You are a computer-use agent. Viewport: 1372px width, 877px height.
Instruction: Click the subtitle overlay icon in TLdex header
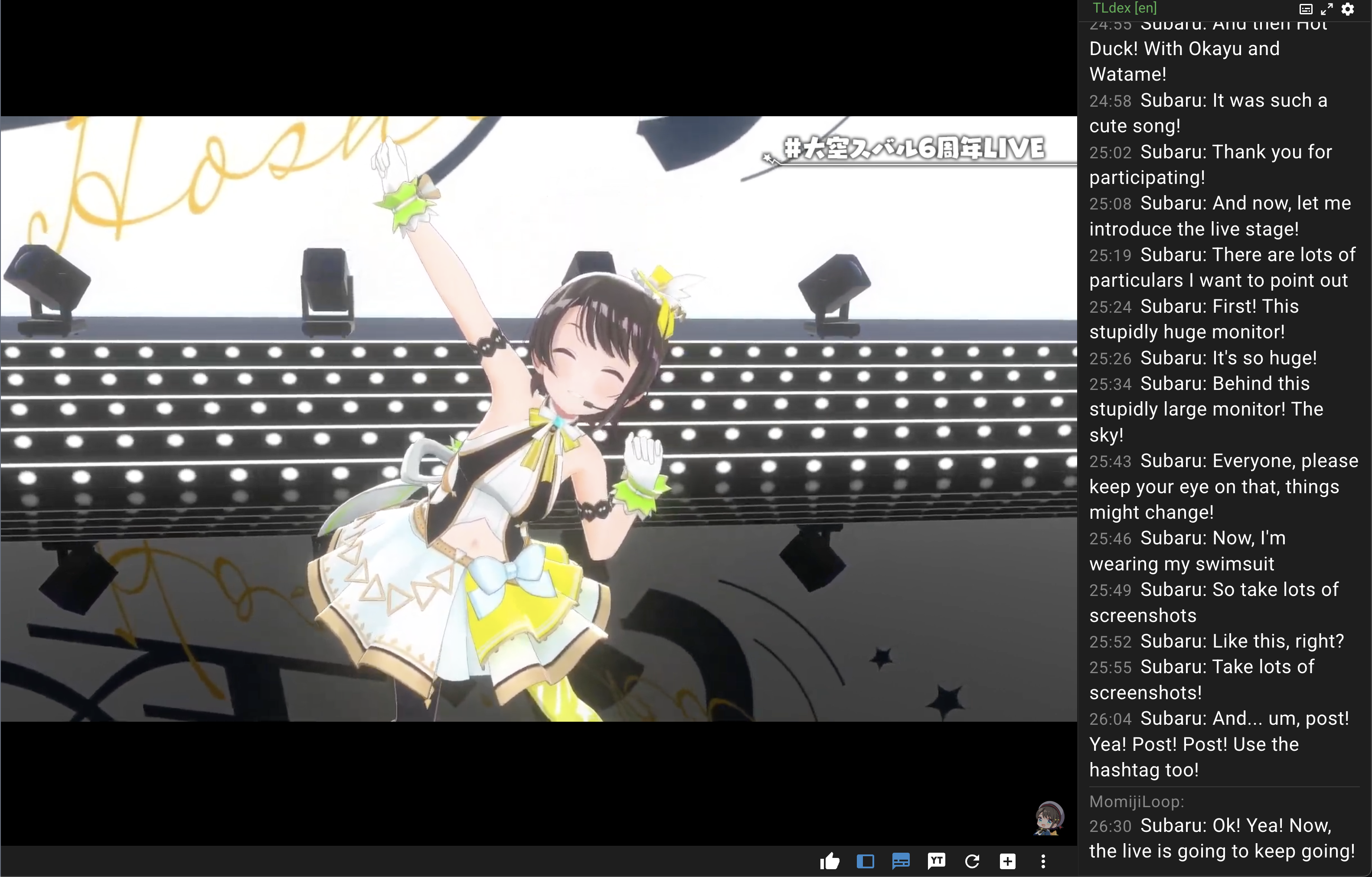[1305, 9]
